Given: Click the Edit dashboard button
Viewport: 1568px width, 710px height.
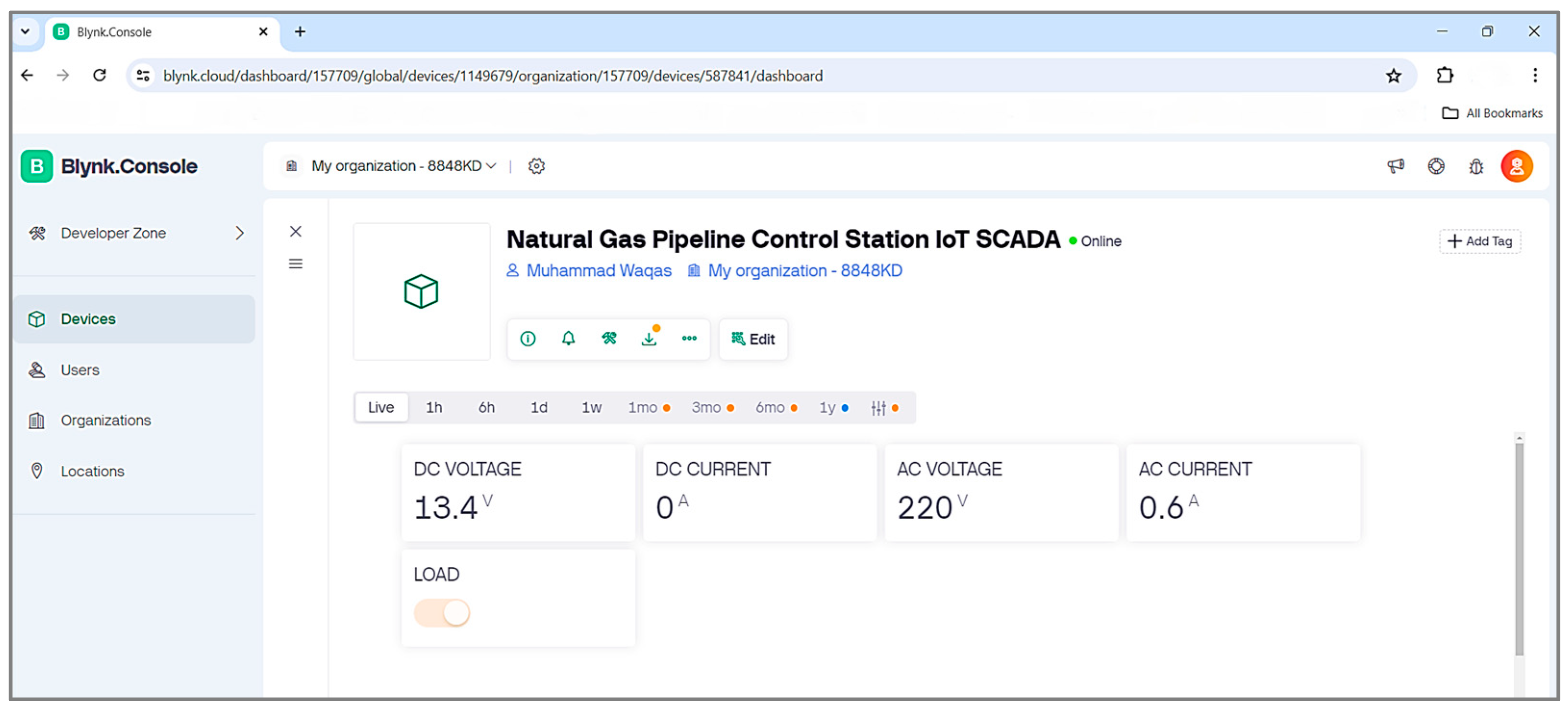Looking at the screenshot, I should [753, 339].
